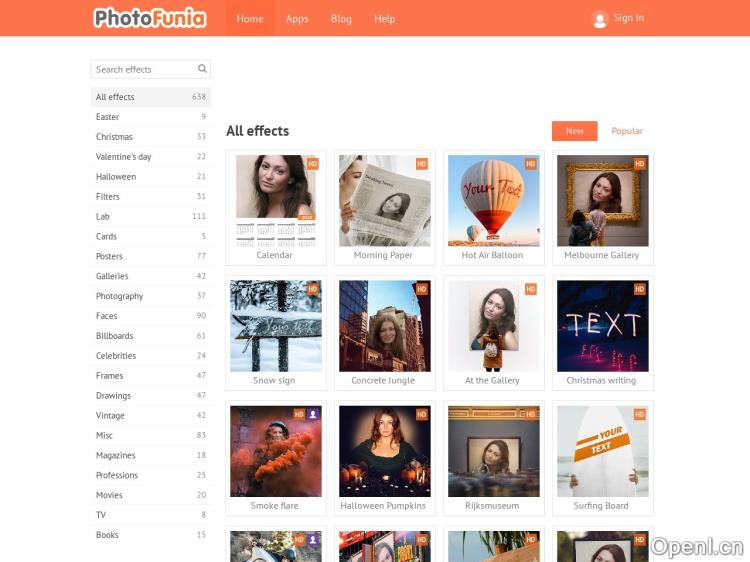
Task: Focus the Search effects input field
Action: click(145, 69)
